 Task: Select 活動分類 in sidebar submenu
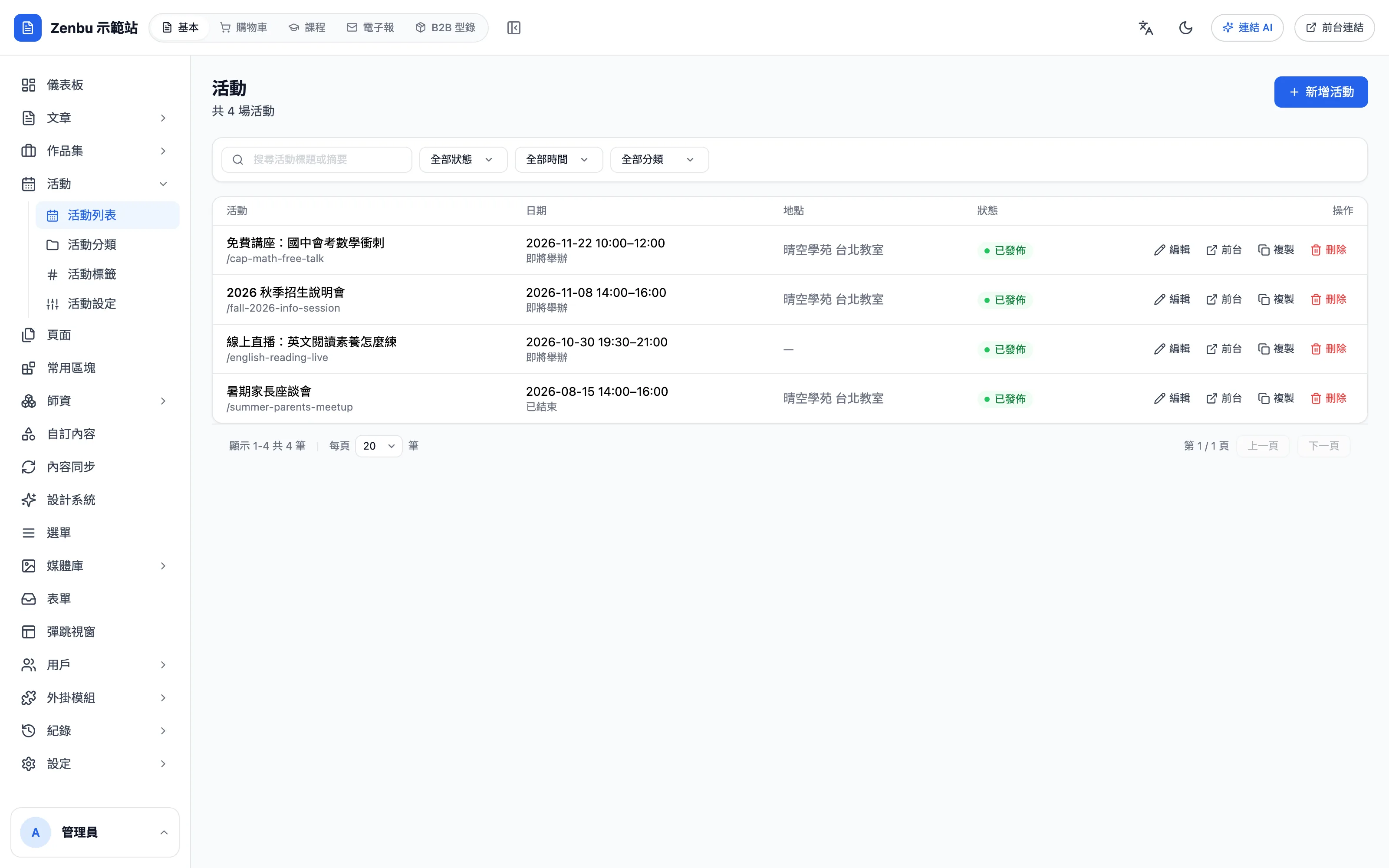point(108,244)
